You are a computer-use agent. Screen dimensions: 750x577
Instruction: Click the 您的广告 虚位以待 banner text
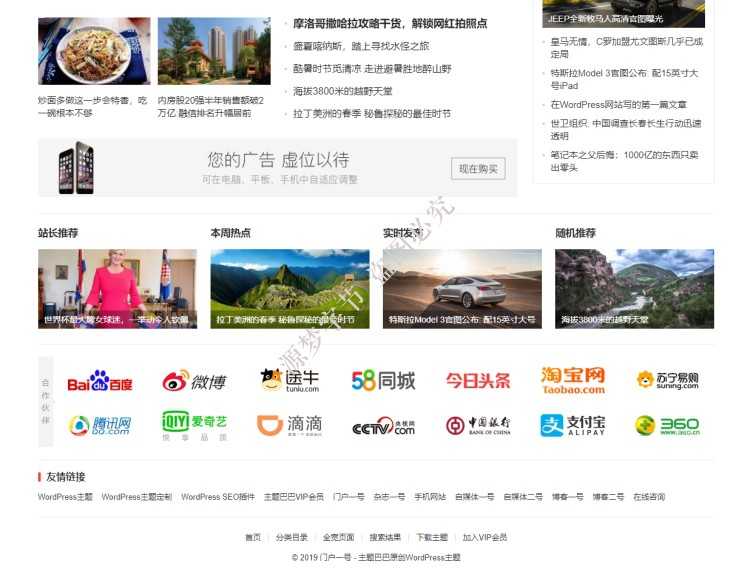[x=278, y=160]
